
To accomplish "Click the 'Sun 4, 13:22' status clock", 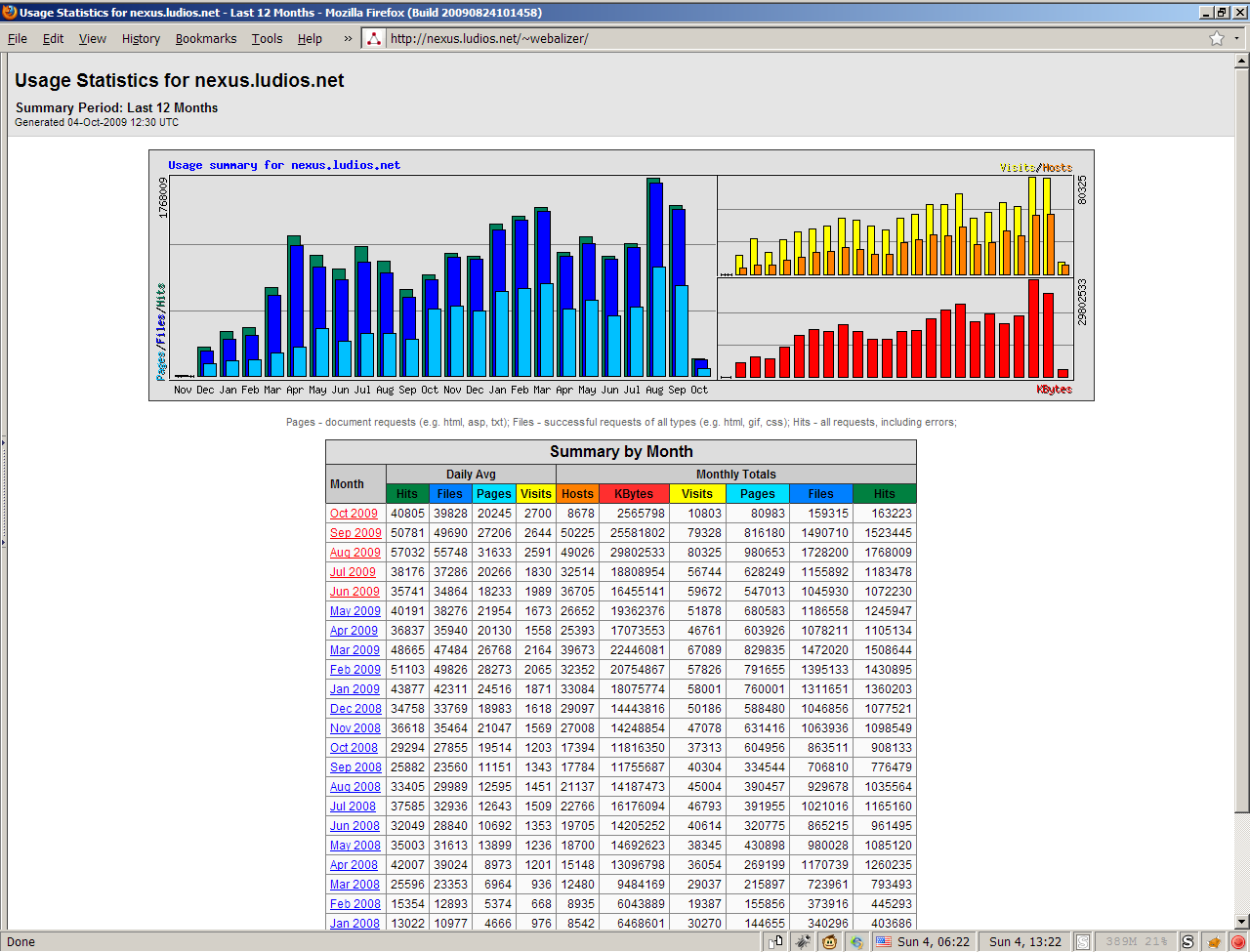I will pos(1024,941).
